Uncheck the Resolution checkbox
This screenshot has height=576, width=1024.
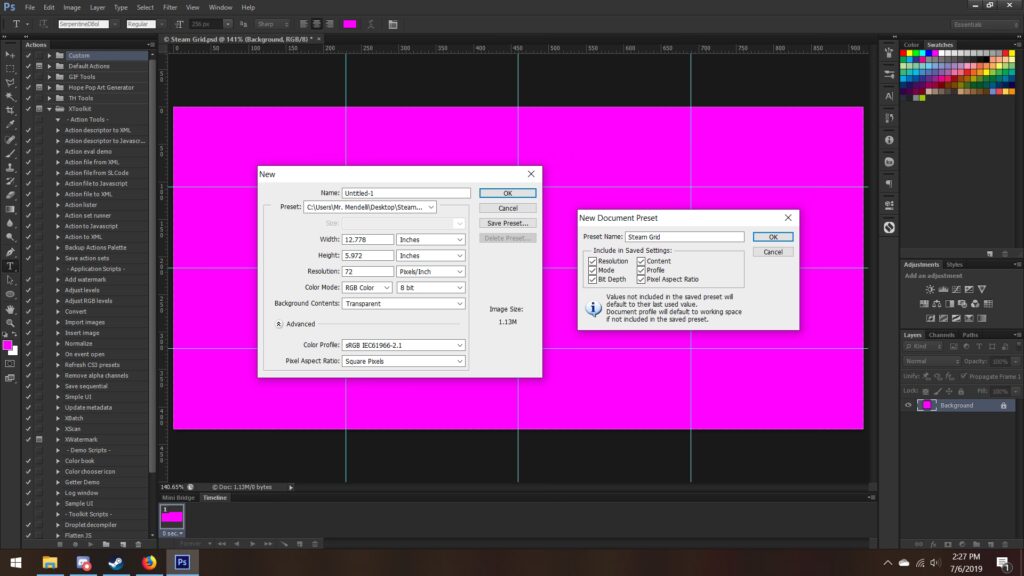coord(593,261)
